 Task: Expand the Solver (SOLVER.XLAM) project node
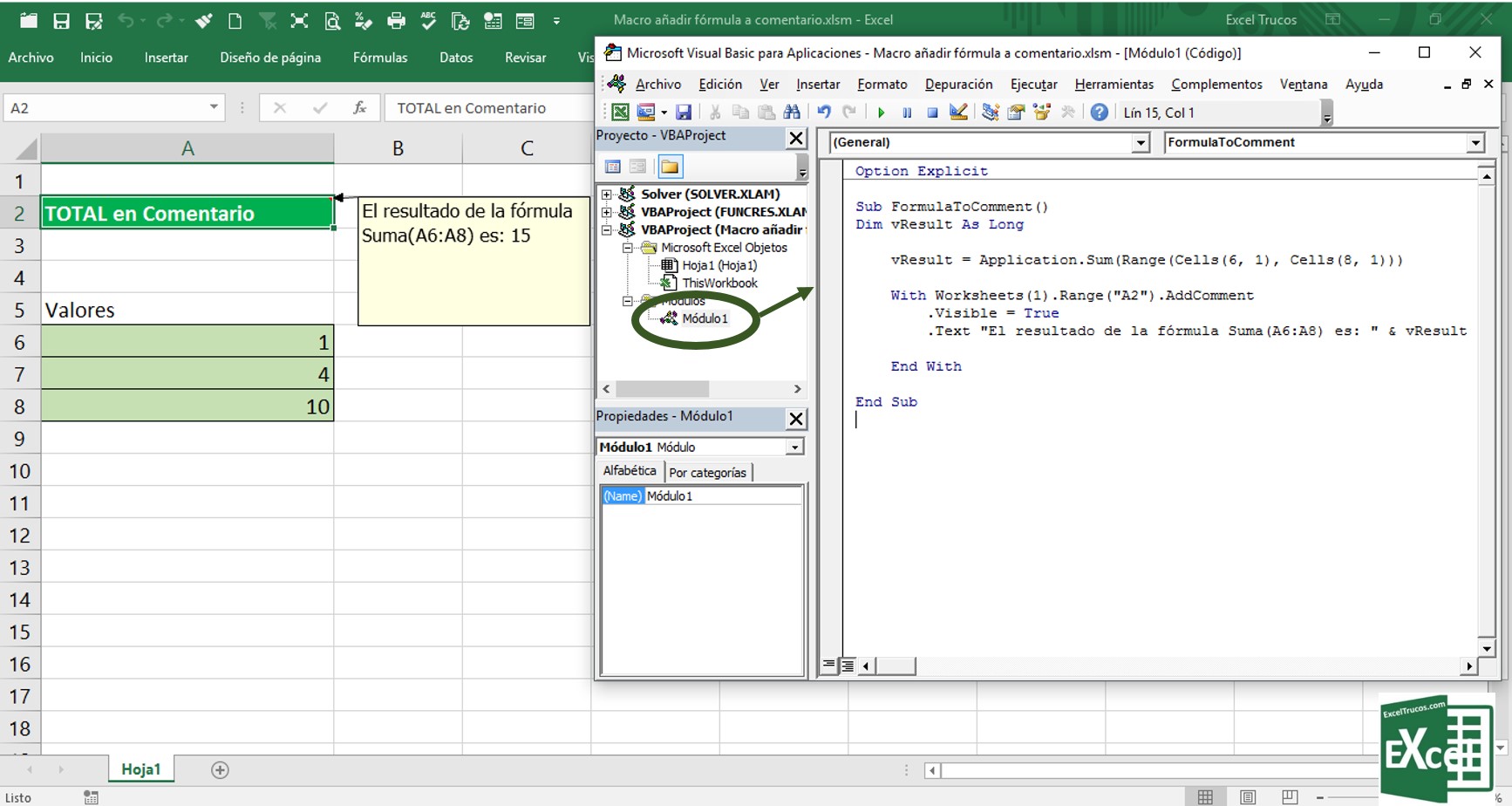(x=607, y=195)
